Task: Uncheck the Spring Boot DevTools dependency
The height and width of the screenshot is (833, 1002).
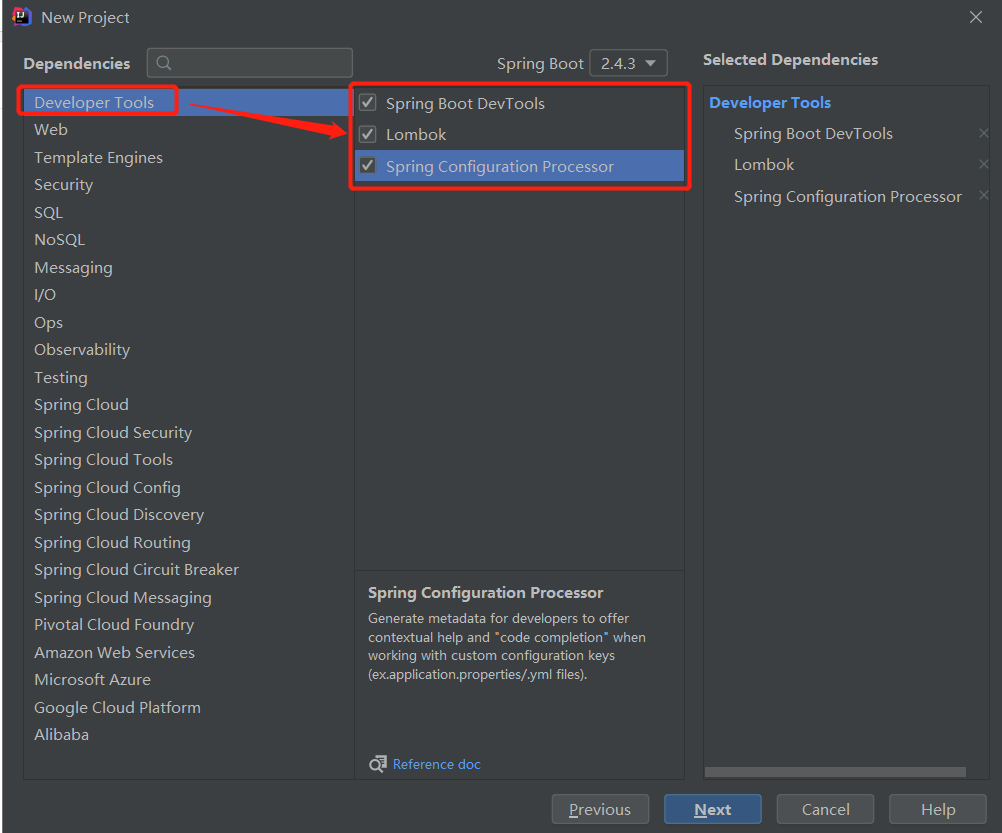Action: tap(367, 103)
